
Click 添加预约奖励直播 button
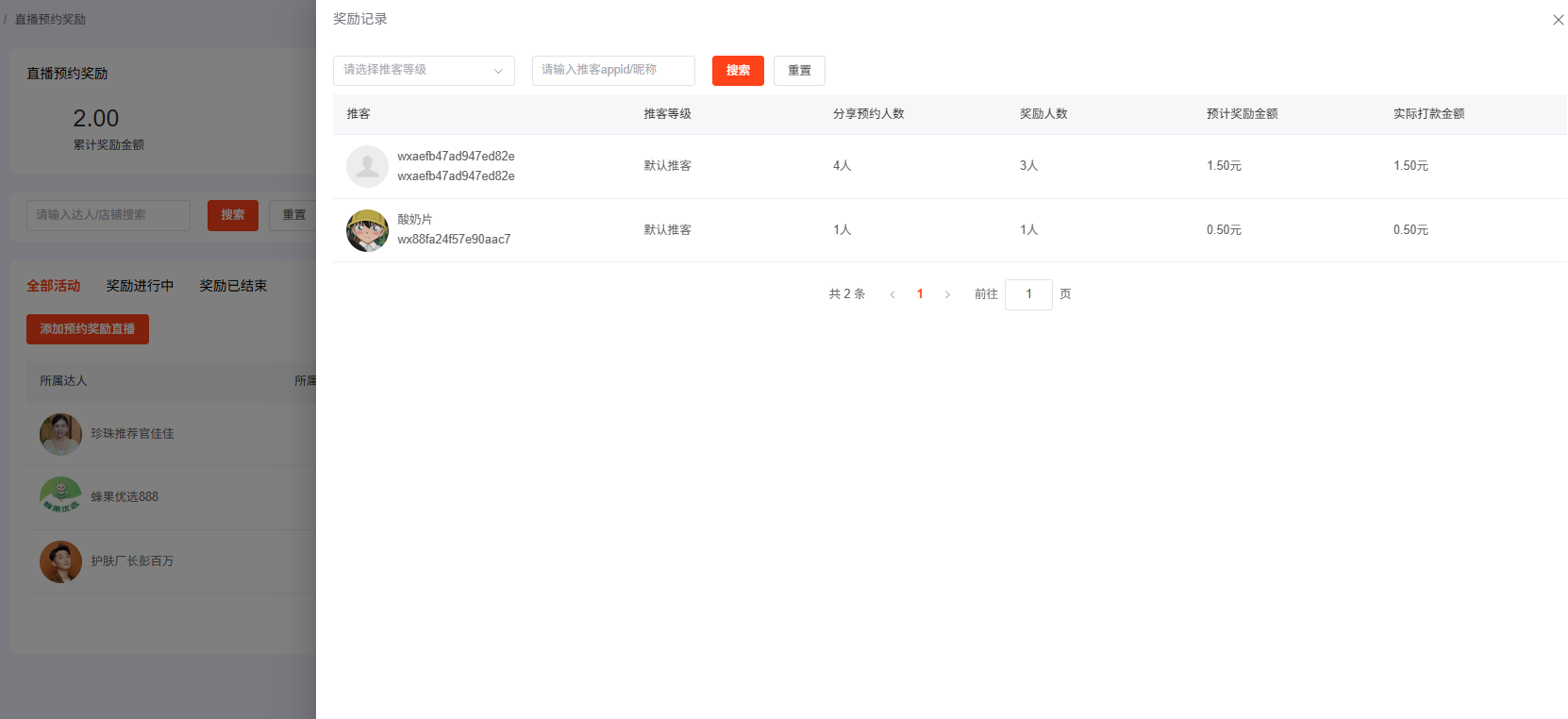click(x=88, y=329)
